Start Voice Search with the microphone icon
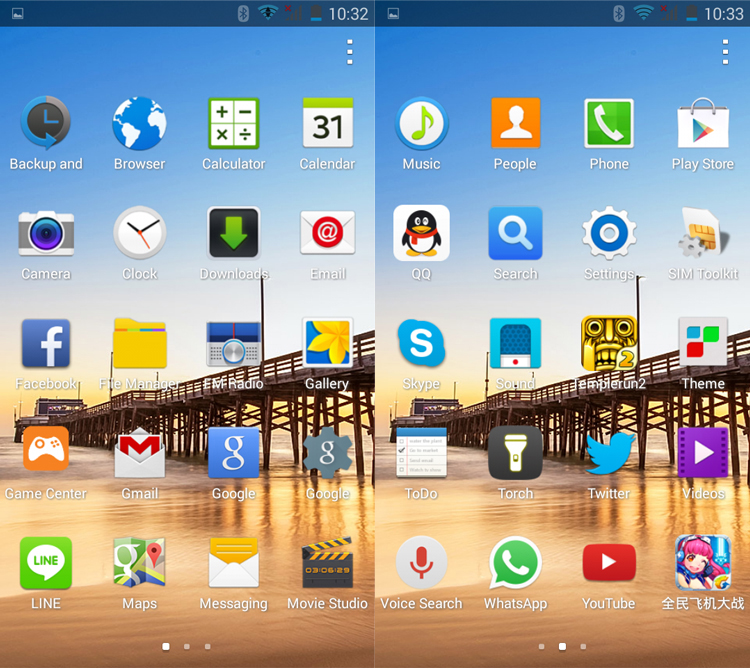The image size is (750, 669). click(421, 564)
